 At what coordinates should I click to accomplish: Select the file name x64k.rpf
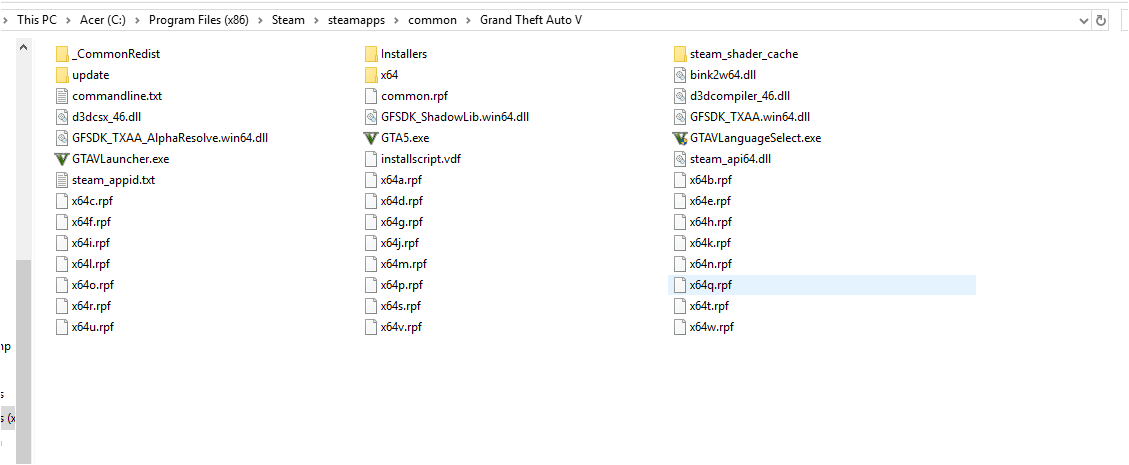point(710,243)
